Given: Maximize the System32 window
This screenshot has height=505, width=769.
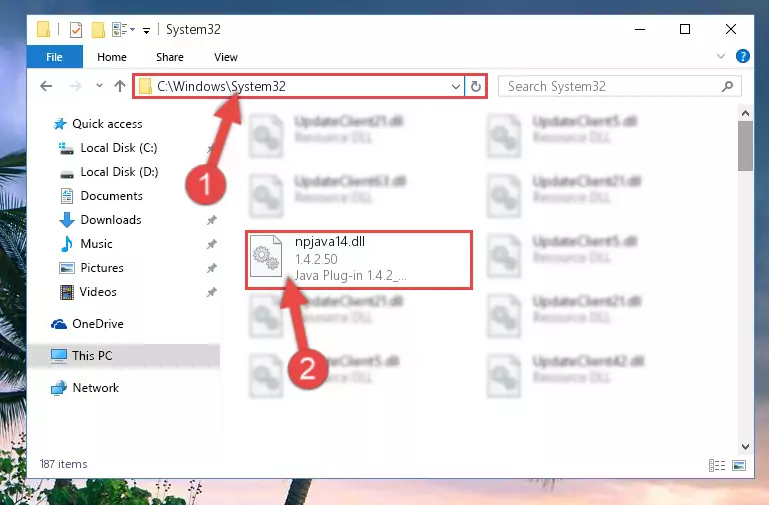Looking at the screenshot, I should pos(685,29).
